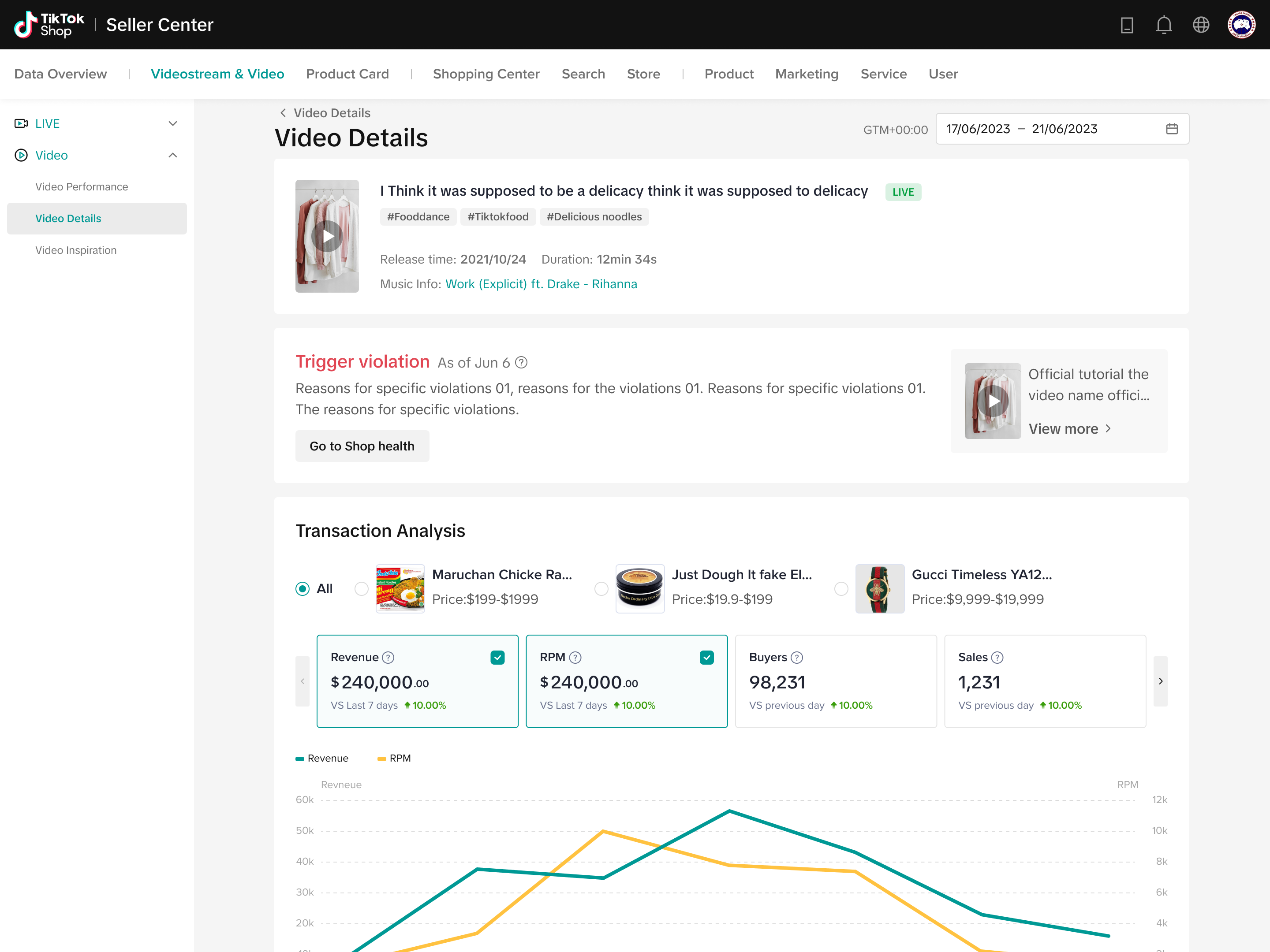The width and height of the screenshot is (1270, 952).
Task: Open the user profile avatar
Action: pyautogui.click(x=1241, y=25)
